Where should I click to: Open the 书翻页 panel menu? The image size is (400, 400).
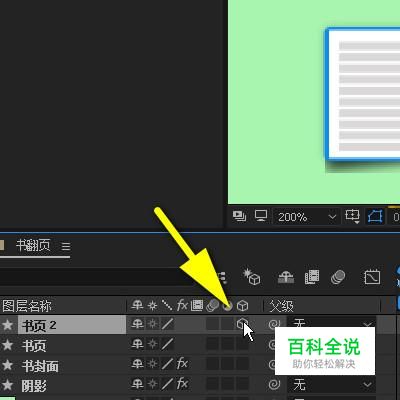pos(66,246)
